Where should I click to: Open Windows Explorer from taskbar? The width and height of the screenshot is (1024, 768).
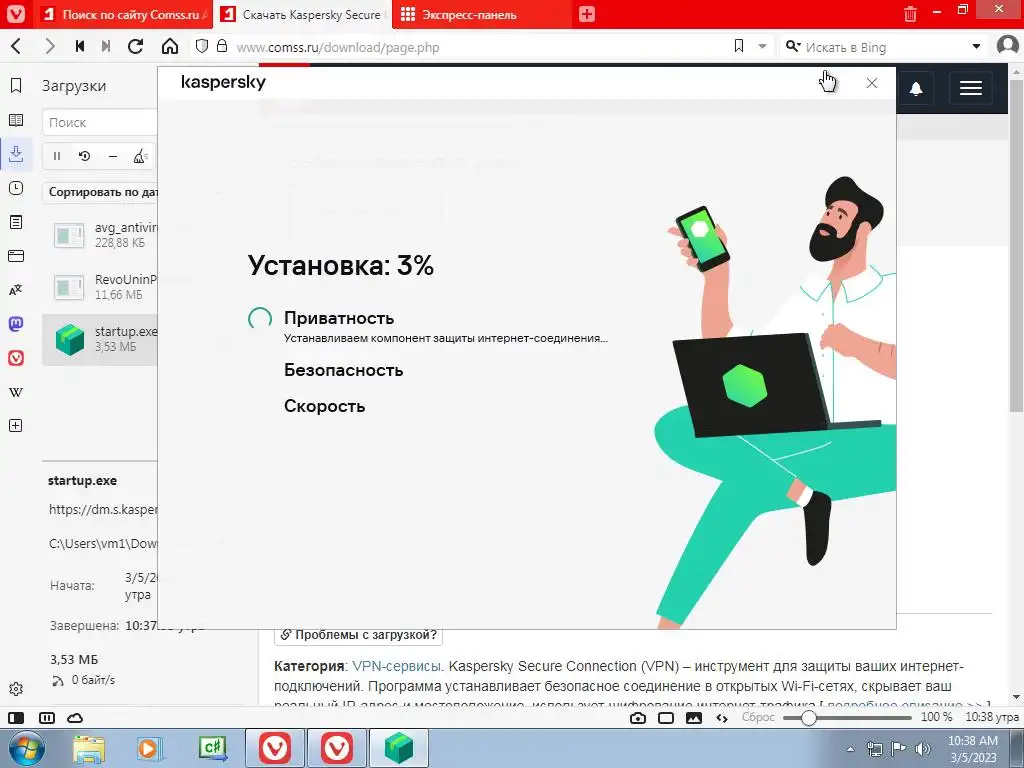pyautogui.click(x=89, y=749)
